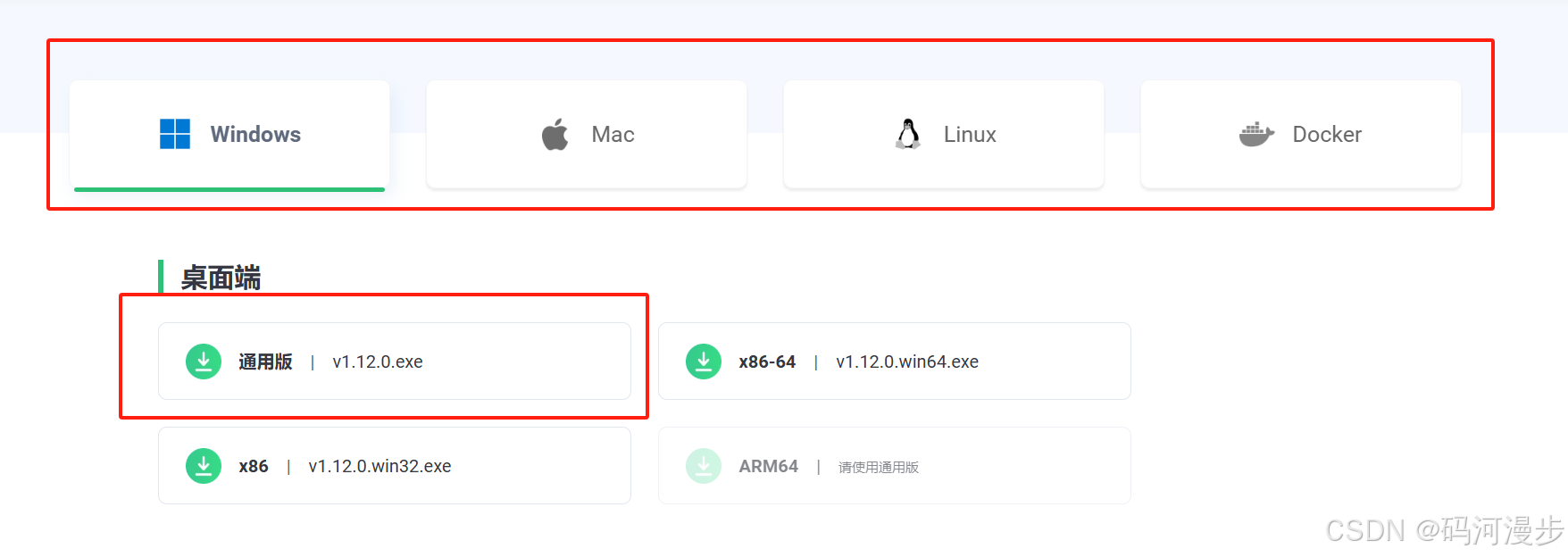Click the 桌面端 section heading

[221, 278]
